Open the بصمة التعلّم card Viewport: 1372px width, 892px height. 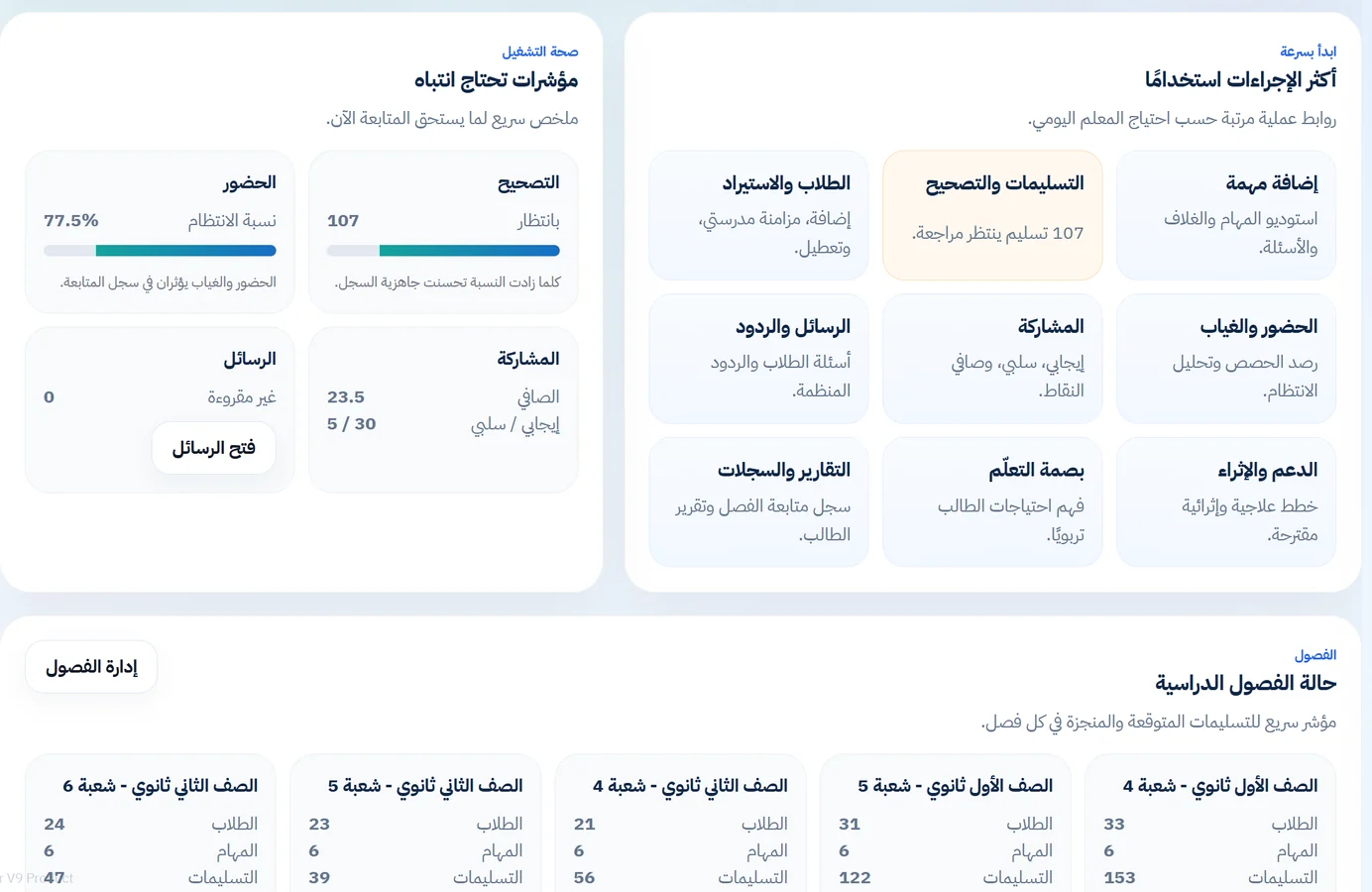(x=992, y=502)
